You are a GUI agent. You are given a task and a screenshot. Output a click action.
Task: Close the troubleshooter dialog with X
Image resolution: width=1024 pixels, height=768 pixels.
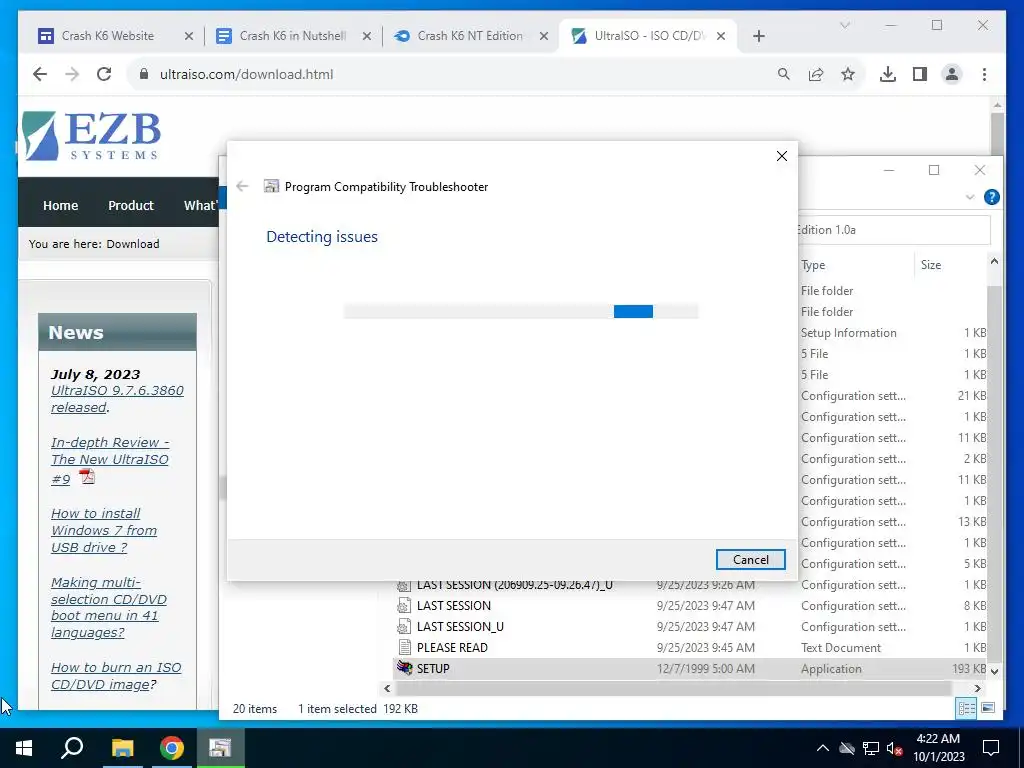[782, 156]
